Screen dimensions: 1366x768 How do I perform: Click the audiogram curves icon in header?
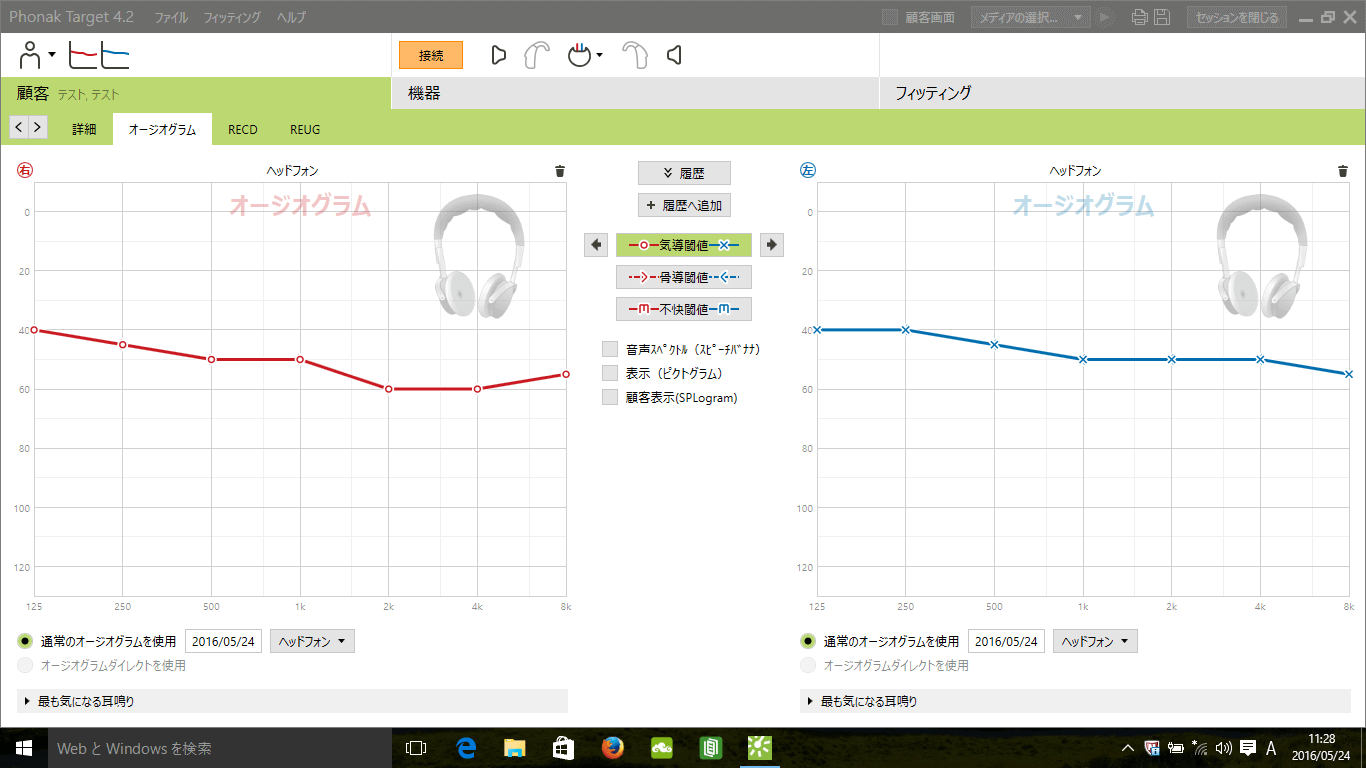98,55
